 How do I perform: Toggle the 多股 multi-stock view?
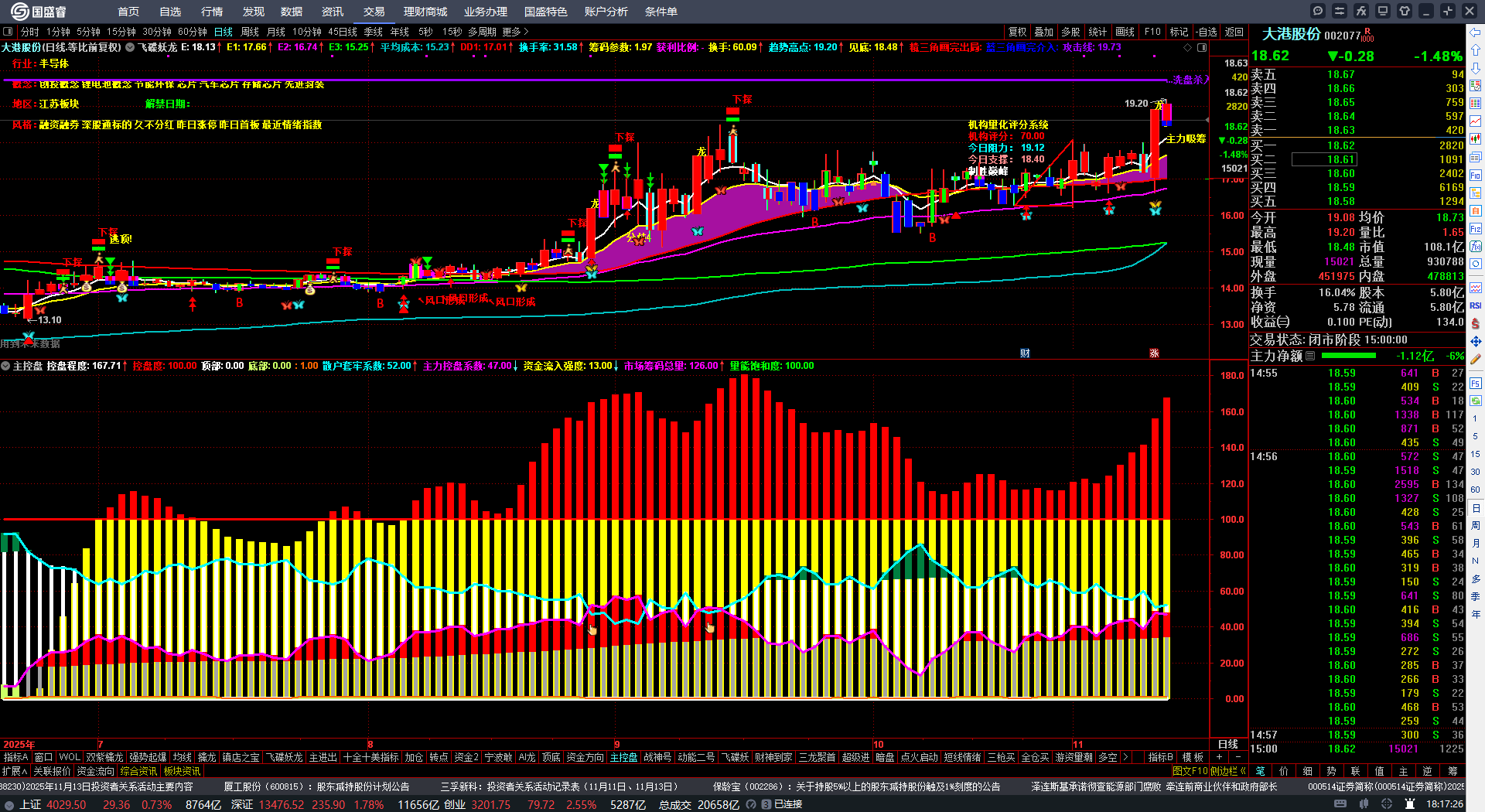coord(1070,32)
